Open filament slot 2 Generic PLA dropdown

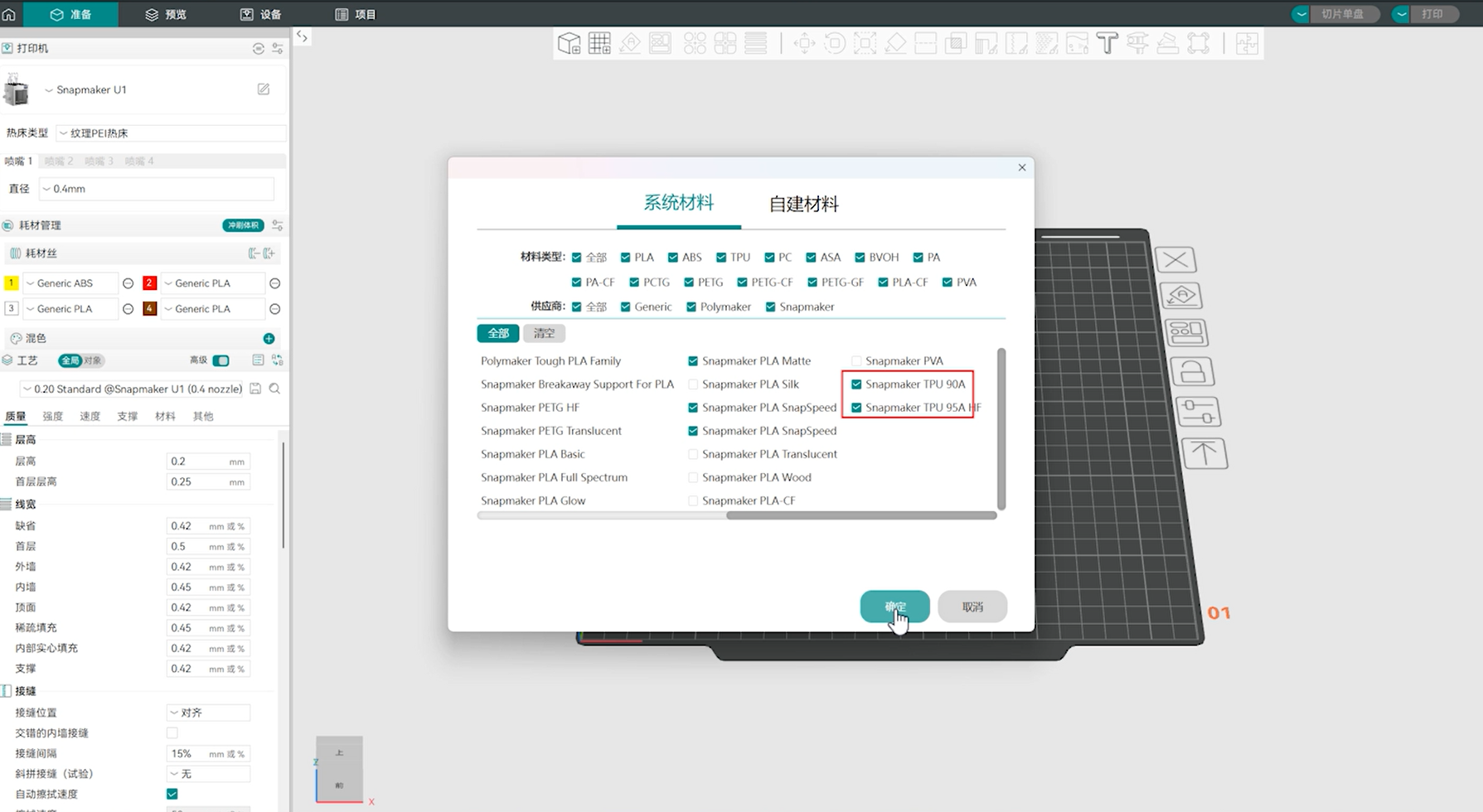coord(212,283)
